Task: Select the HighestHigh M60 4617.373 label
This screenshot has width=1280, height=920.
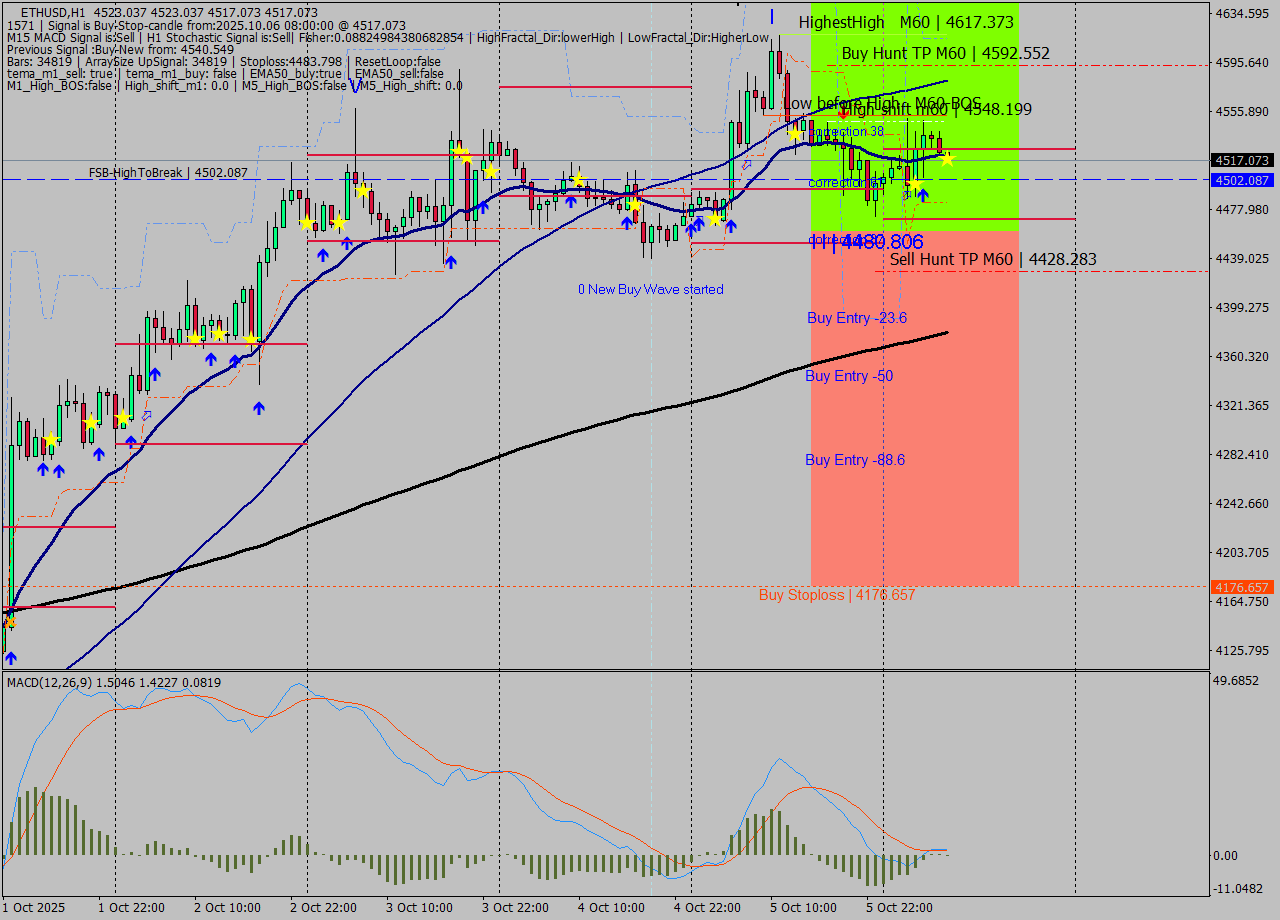Action: point(905,22)
